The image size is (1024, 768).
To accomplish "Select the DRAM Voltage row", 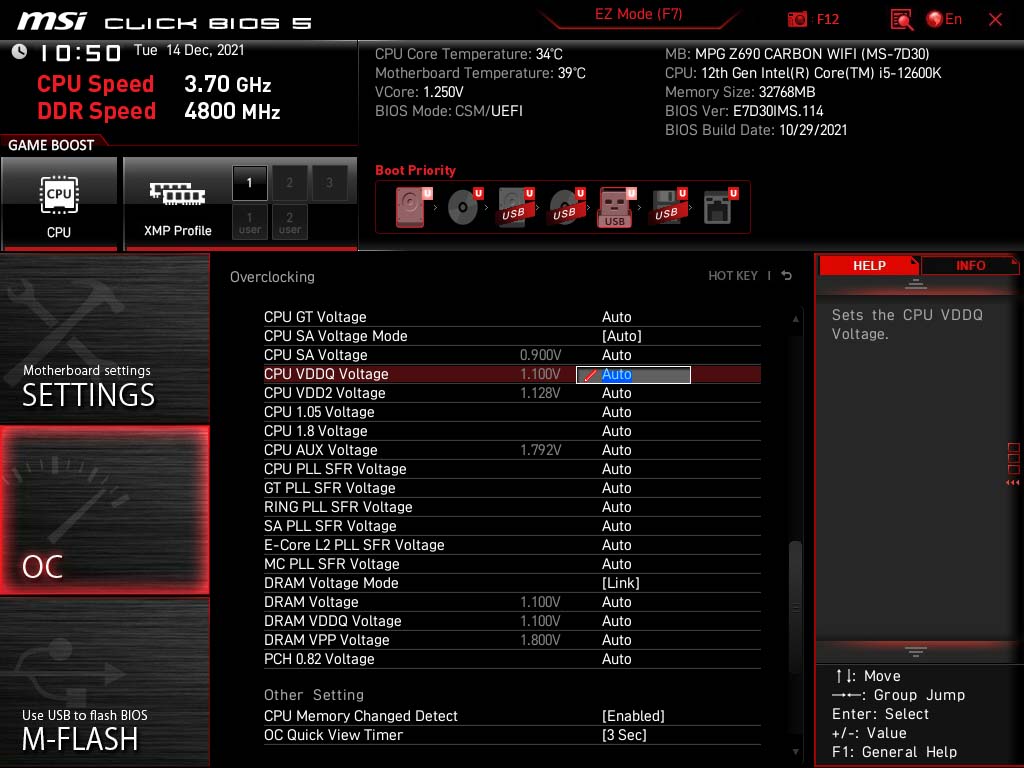I will click(x=512, y=601).
